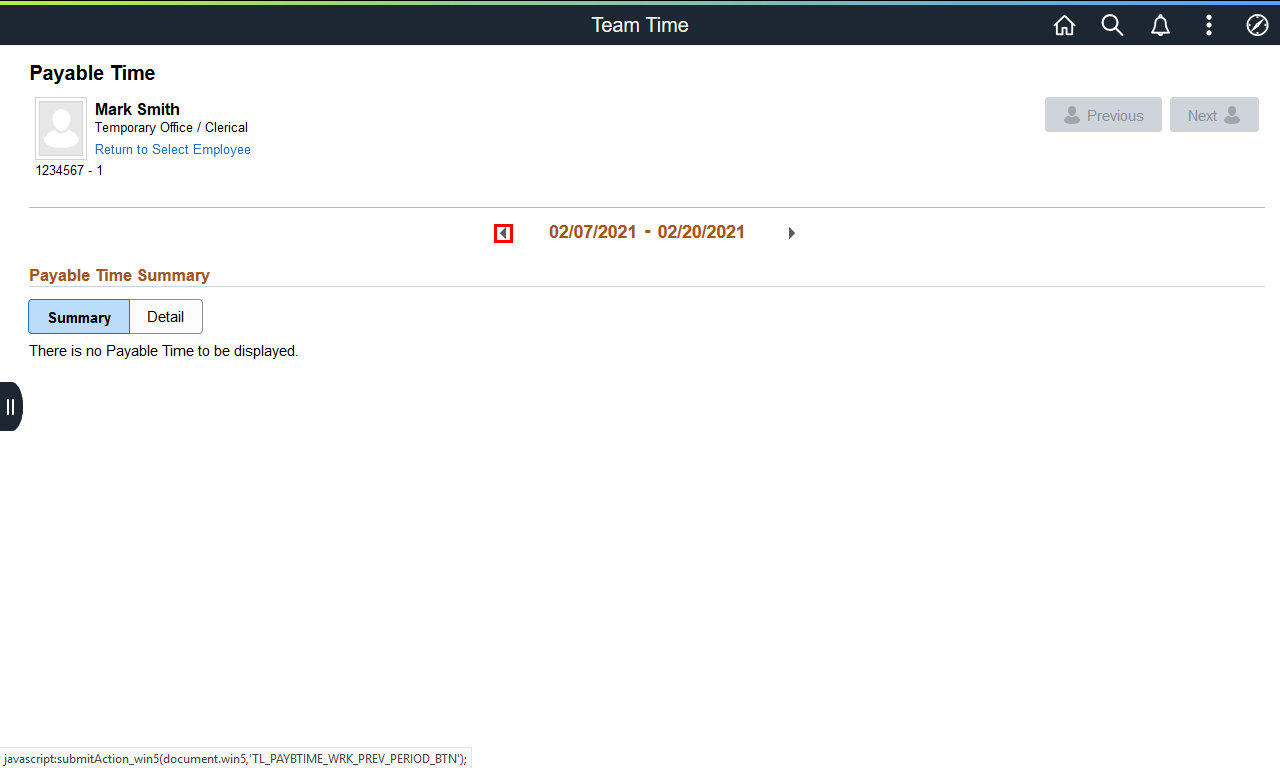Open NavBar compass icon
1280x768 pixels.
point(1257,26)
